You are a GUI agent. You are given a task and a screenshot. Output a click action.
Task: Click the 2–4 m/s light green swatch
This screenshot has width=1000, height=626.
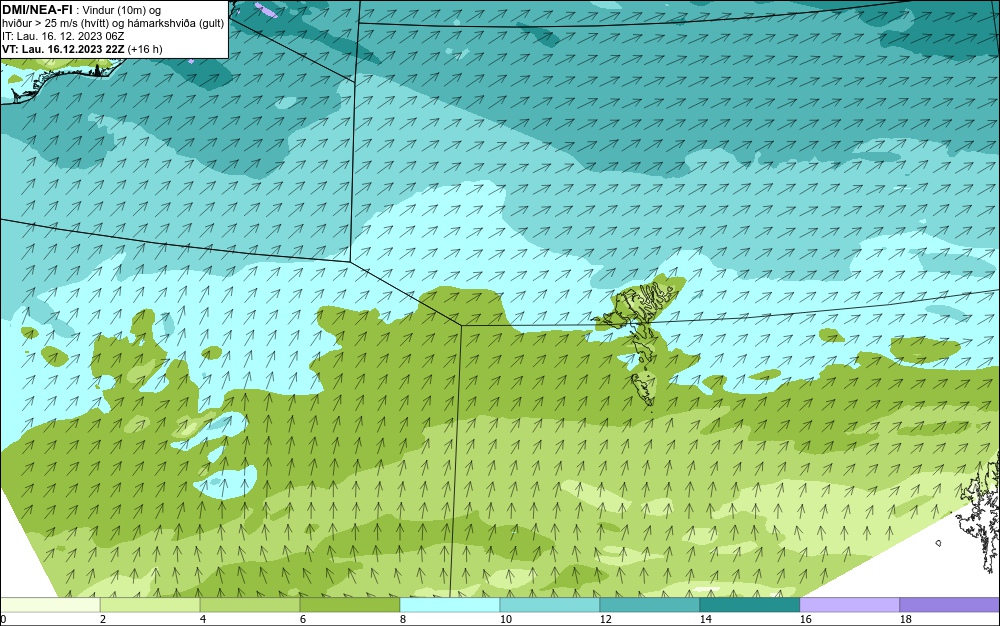[150, 605]
